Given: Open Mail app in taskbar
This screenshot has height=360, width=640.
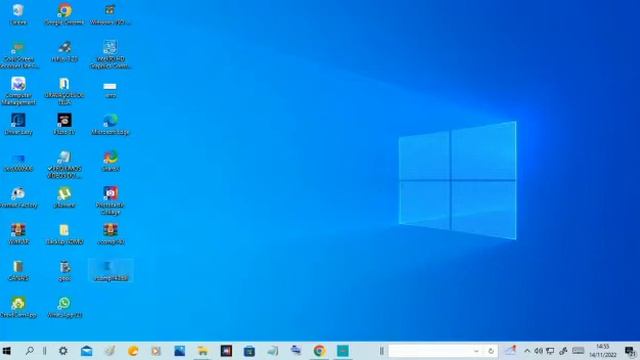Looking at the screenshot, I should point(87,351).
